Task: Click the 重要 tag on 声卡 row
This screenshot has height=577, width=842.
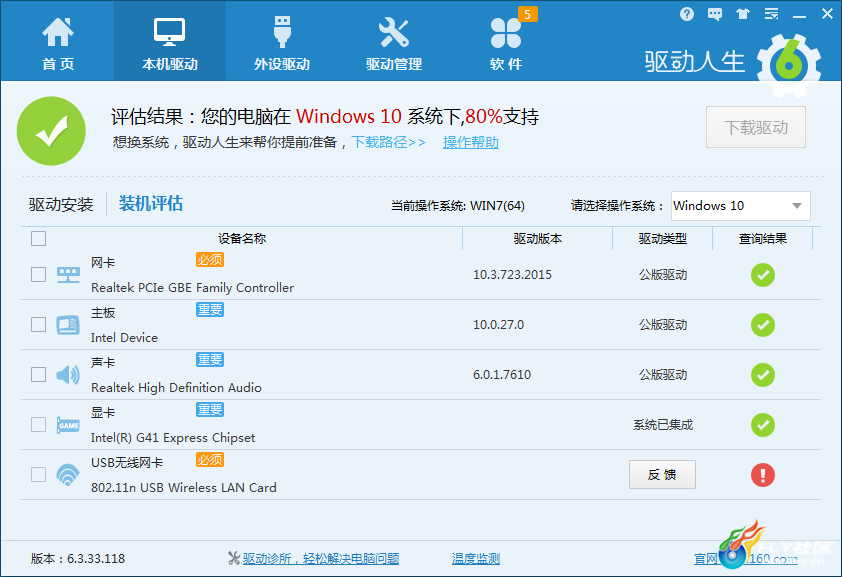Action: (210, 360)
